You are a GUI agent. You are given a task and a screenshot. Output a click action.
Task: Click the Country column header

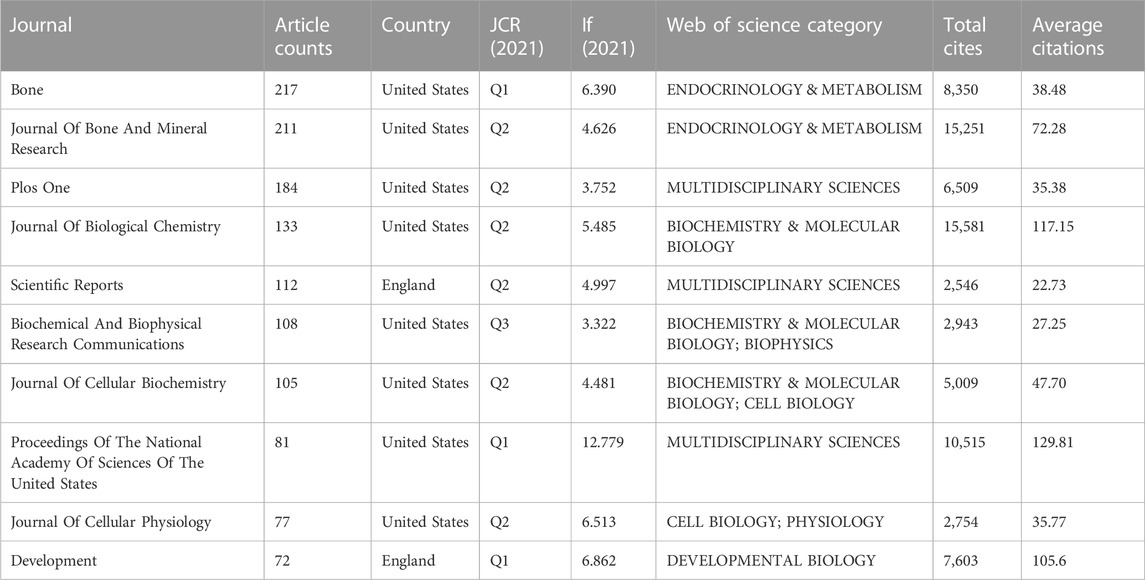click(x=425, y=36)
